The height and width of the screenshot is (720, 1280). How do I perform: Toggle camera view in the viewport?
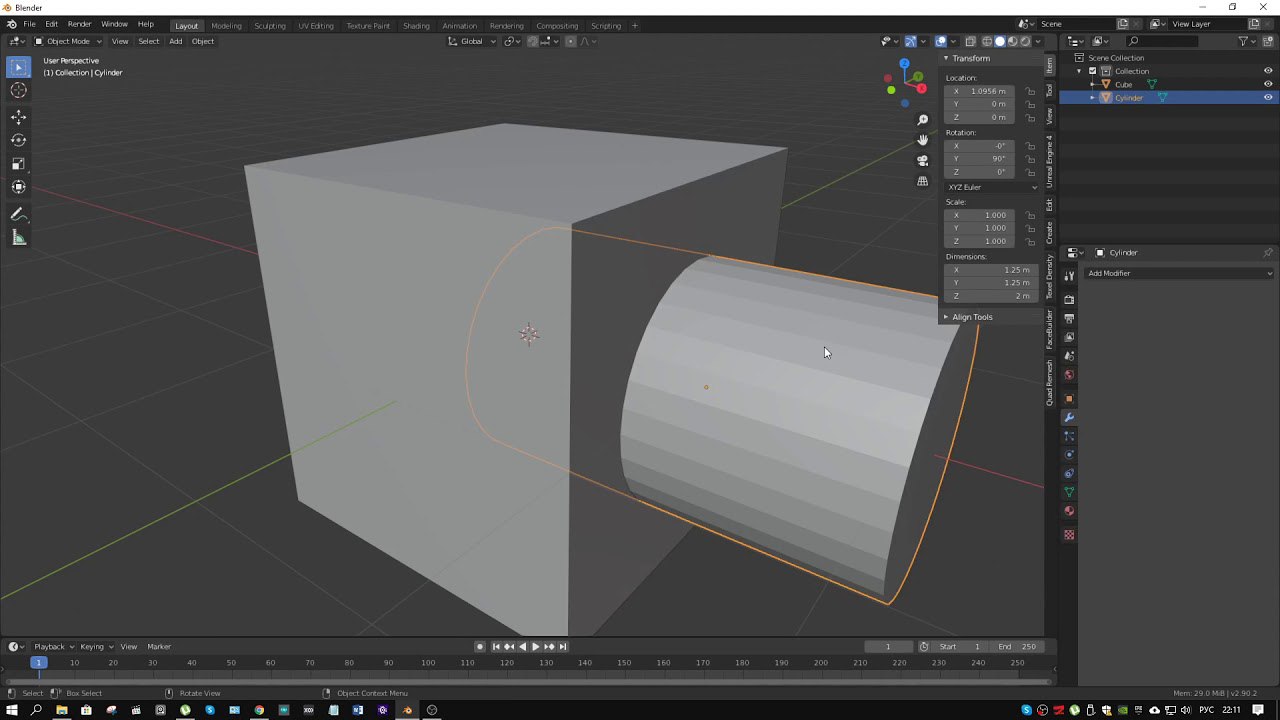(x=922, y=160)
